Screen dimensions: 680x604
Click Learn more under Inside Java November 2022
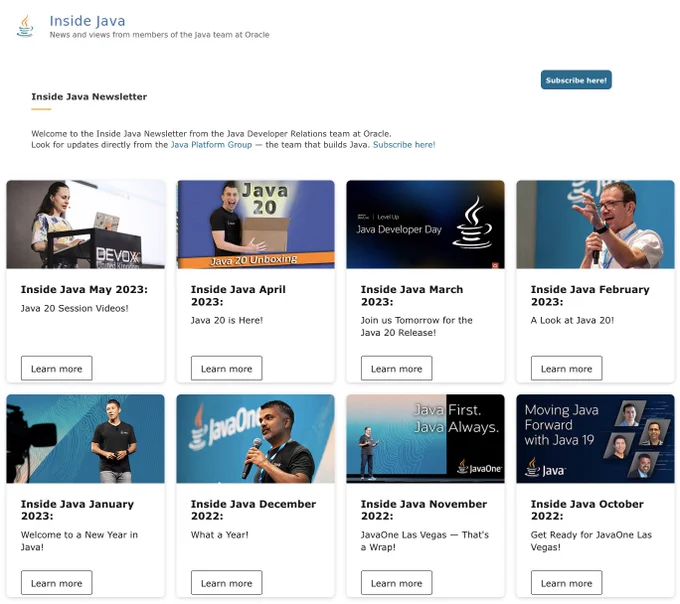[x=397, y=583]
